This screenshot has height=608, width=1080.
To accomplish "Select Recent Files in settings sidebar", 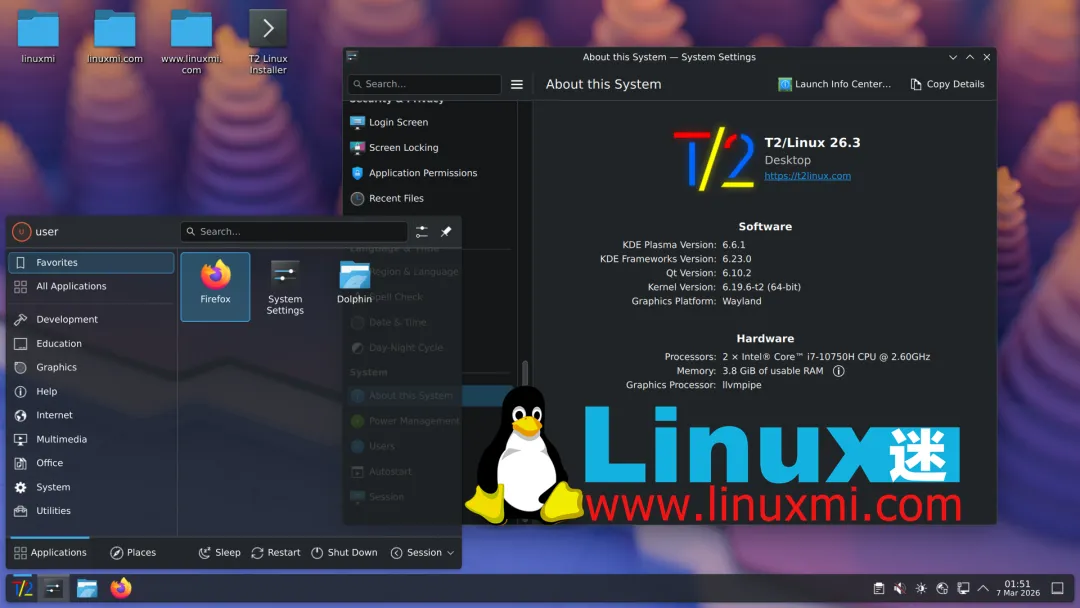I will (x=430, y=198).
